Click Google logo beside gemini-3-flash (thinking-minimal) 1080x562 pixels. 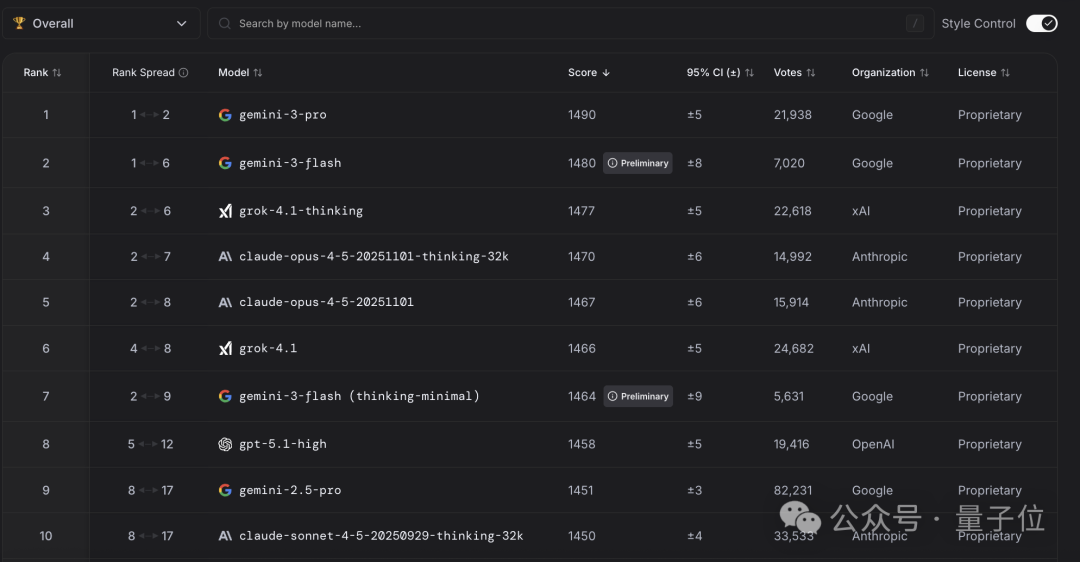coord(225,396)
